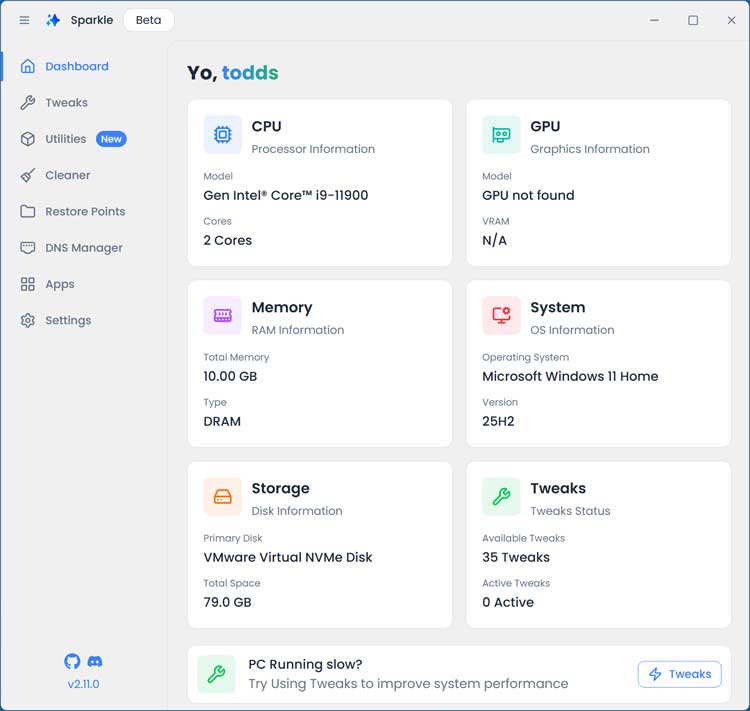750x711 pixels.
Task: Click the Storage card title
Action: click(x=280, y=488)
